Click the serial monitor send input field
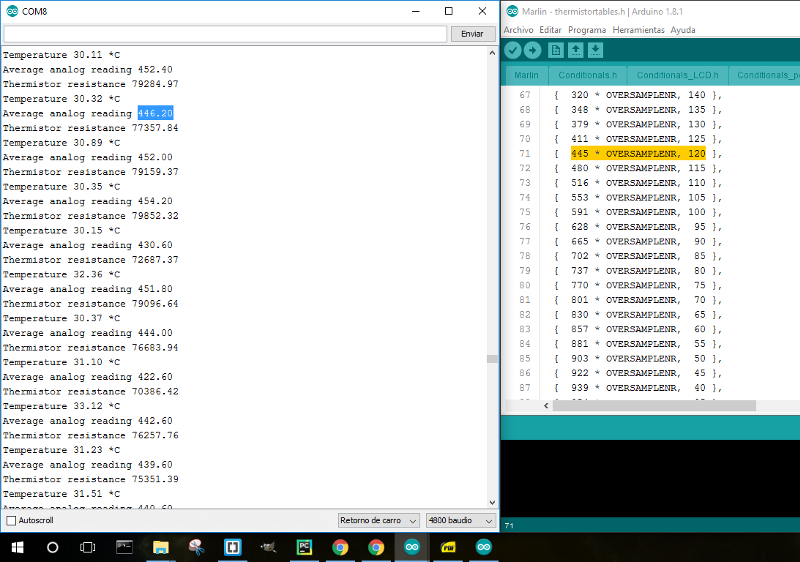 click(226, 34)
